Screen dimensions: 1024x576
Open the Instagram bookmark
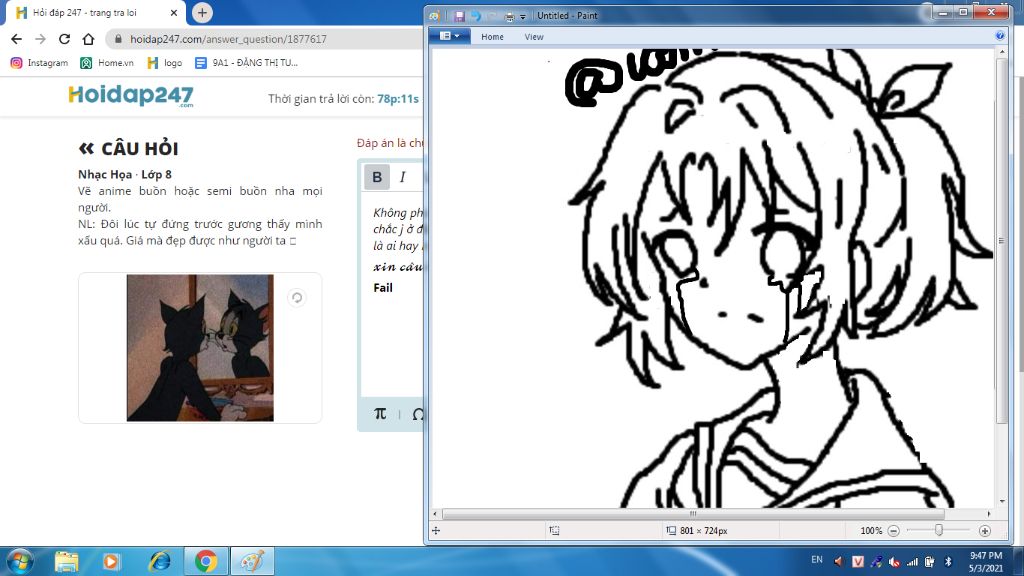pos(39,63)
